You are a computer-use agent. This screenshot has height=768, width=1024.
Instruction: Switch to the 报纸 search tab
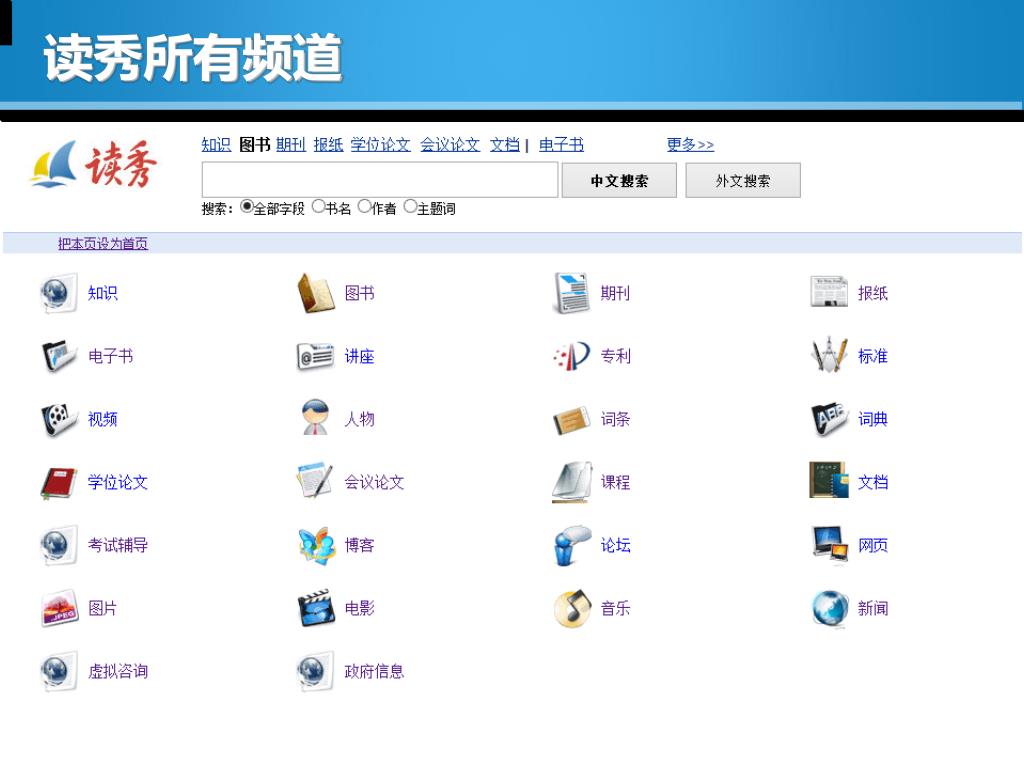[328, 144]
